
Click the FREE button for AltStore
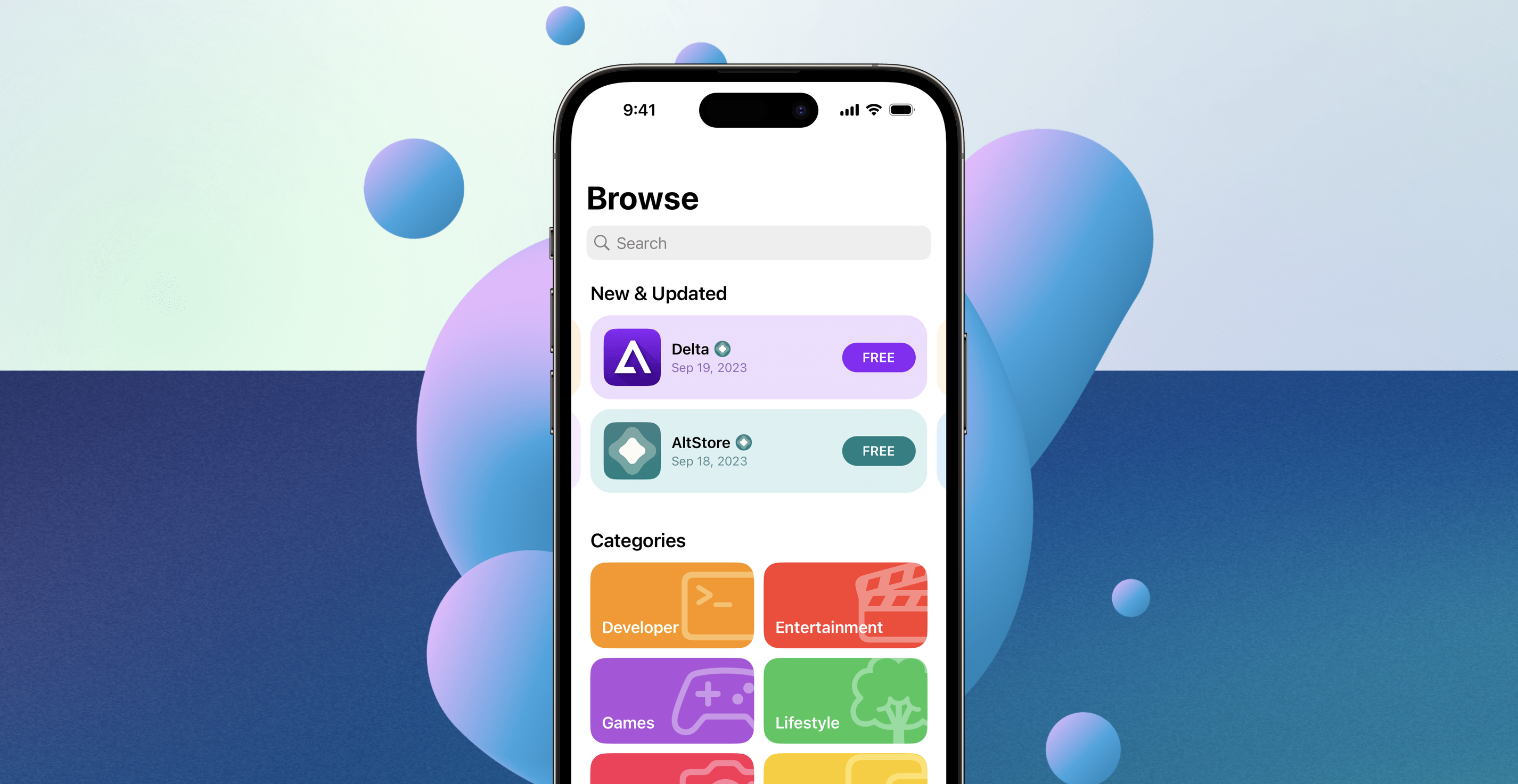click(877, 450)
